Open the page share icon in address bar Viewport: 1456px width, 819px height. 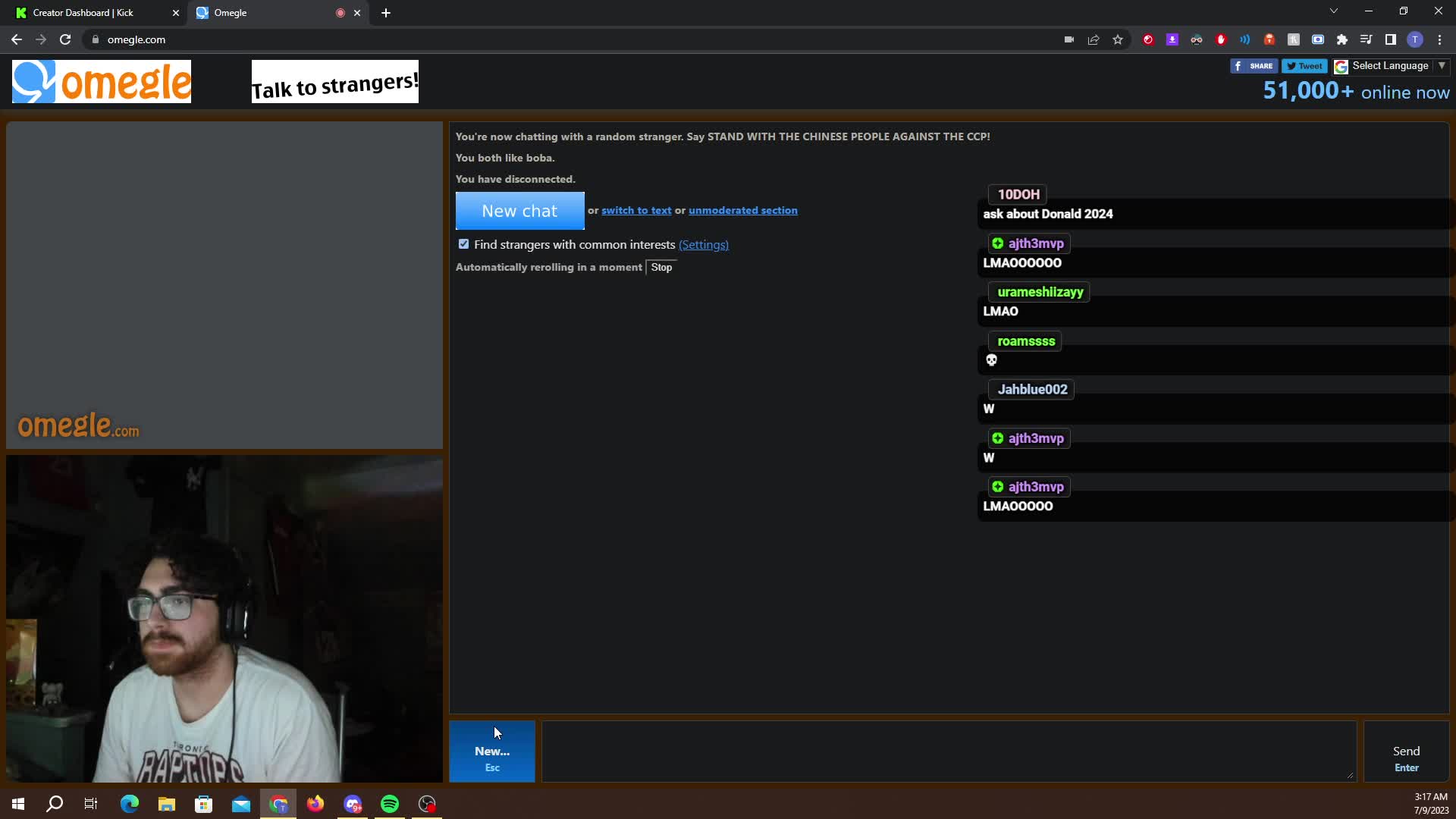pyautogui.click(x=1094, y=39)
